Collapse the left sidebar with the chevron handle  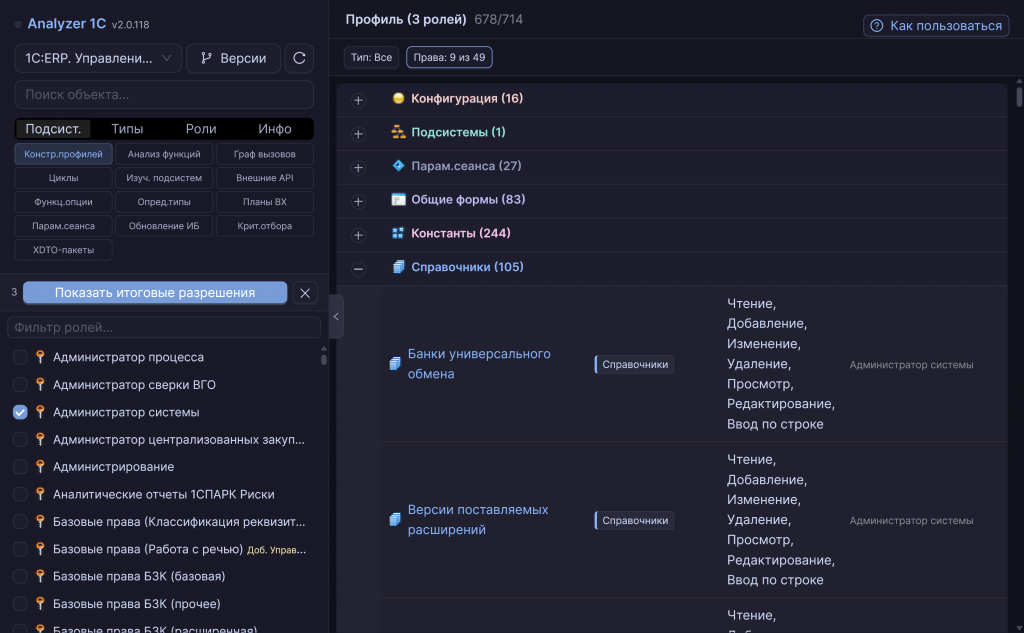point(336,317)
